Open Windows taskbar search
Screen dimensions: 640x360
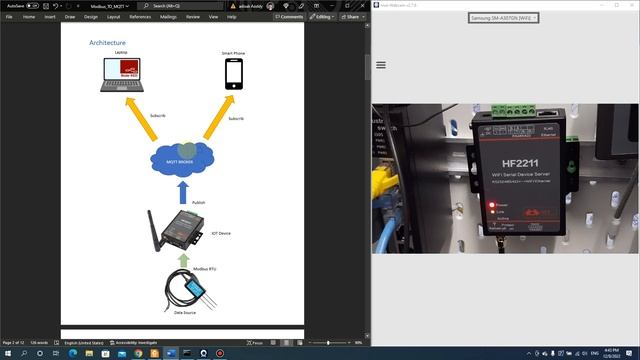pyautogui.click(x=24, y=353)
